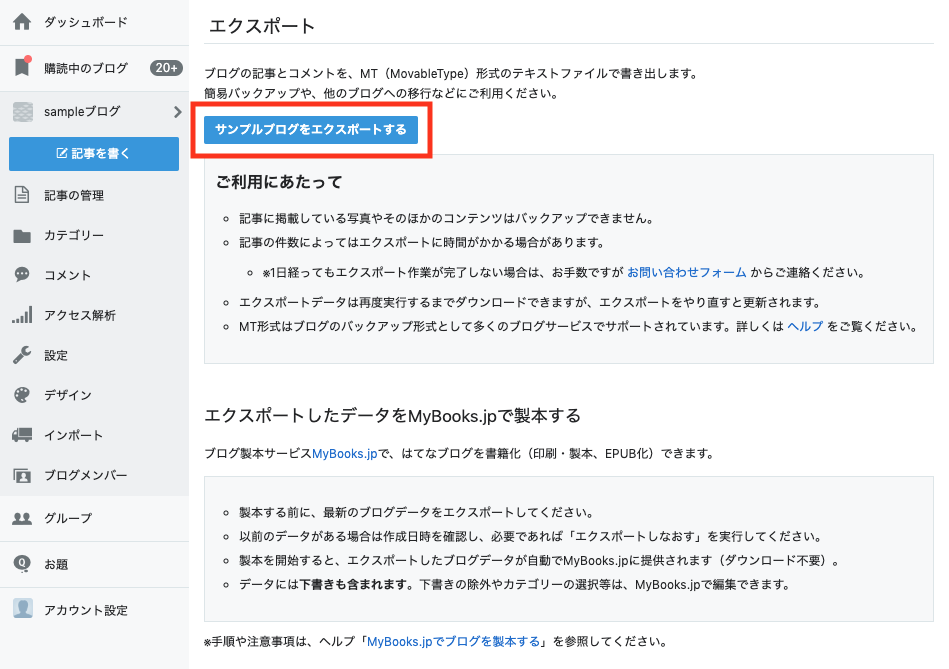Click the エクスポート page heading
The height and width of the screenshot is (669, 949).
click(261, 26)
